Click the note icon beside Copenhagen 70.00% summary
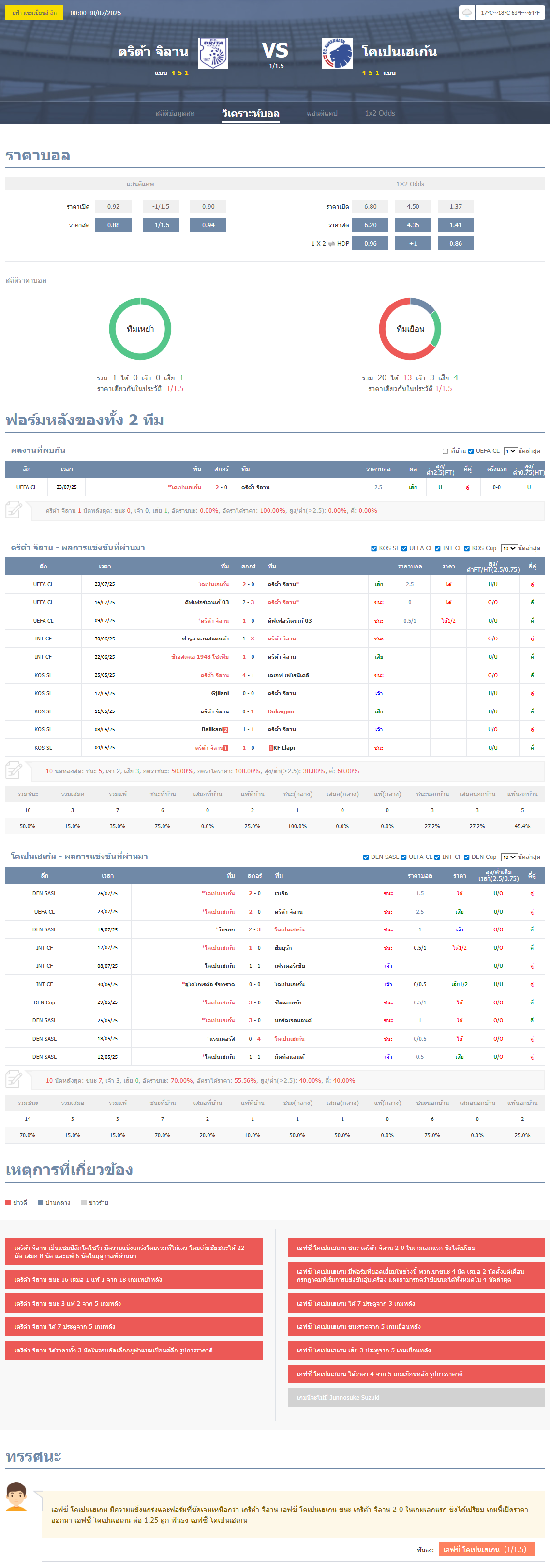The image size is (550, 1568). pos(14,1079)
